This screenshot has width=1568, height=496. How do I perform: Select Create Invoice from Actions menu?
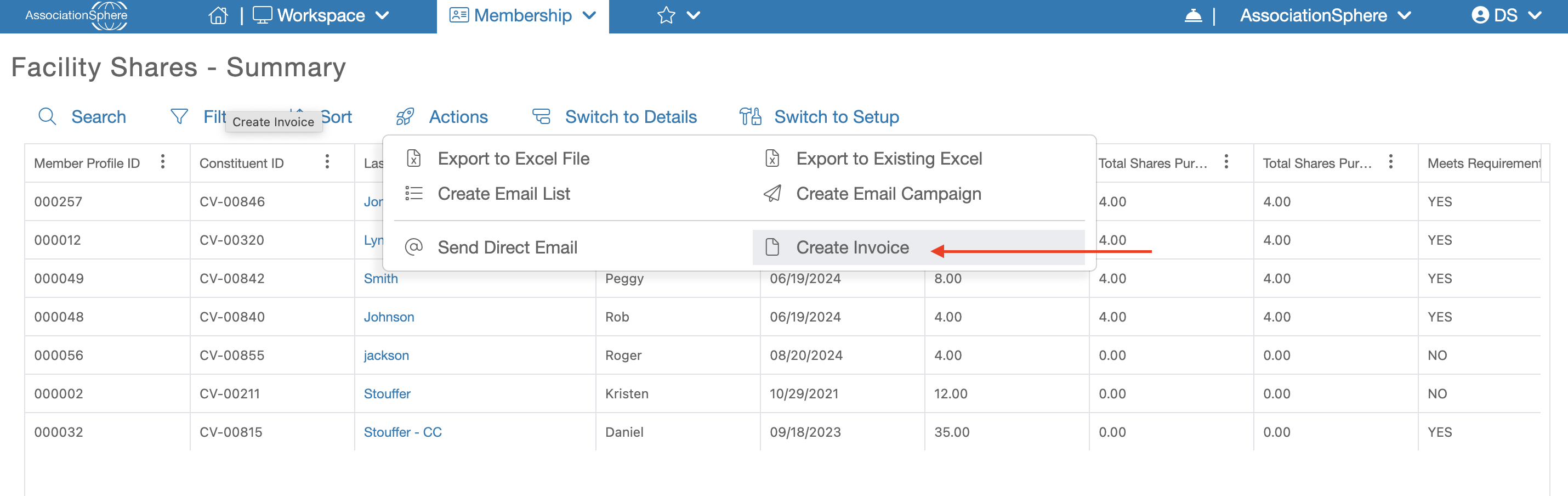click(x=918, y=247)
